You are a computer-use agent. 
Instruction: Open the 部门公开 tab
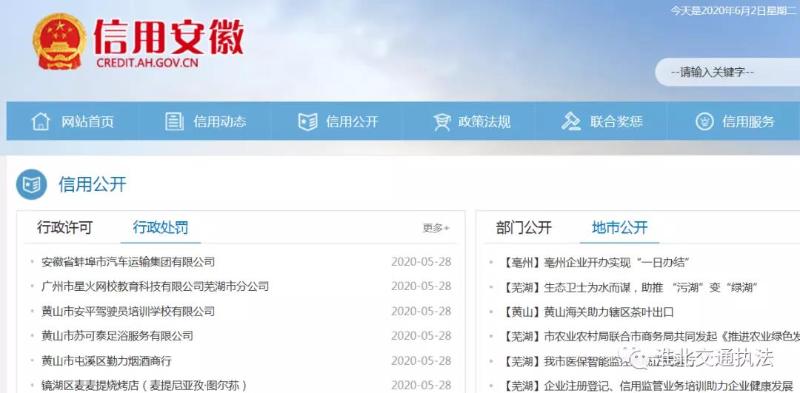tap(523, 228)
